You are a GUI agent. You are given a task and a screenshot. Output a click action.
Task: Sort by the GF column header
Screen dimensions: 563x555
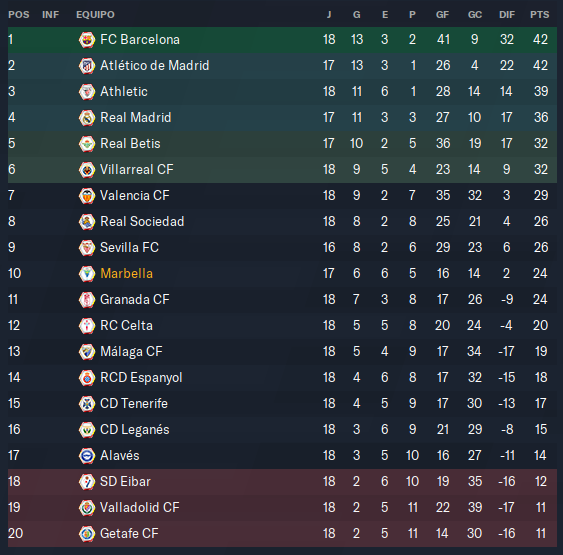pos(442,15)
